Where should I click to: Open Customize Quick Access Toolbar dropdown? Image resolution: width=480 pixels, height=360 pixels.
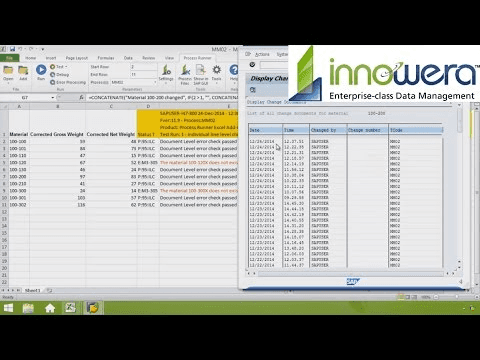tap(43, 49)
